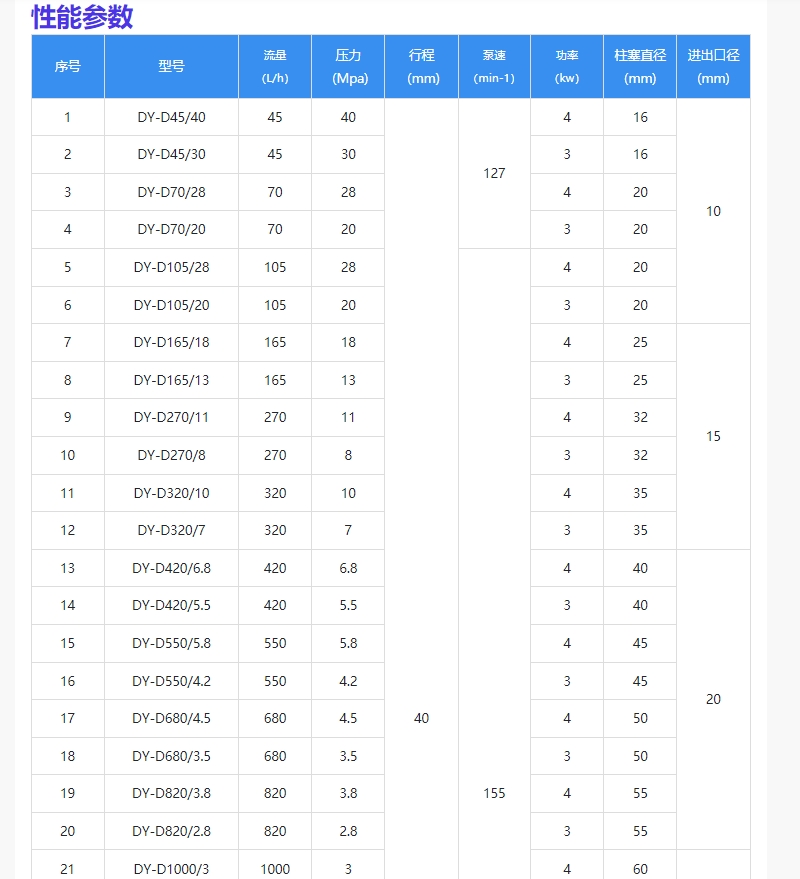Click the 性能参数 heading
Image resolution: width=800 pixels, height=879 pixels.
(82, 17)
